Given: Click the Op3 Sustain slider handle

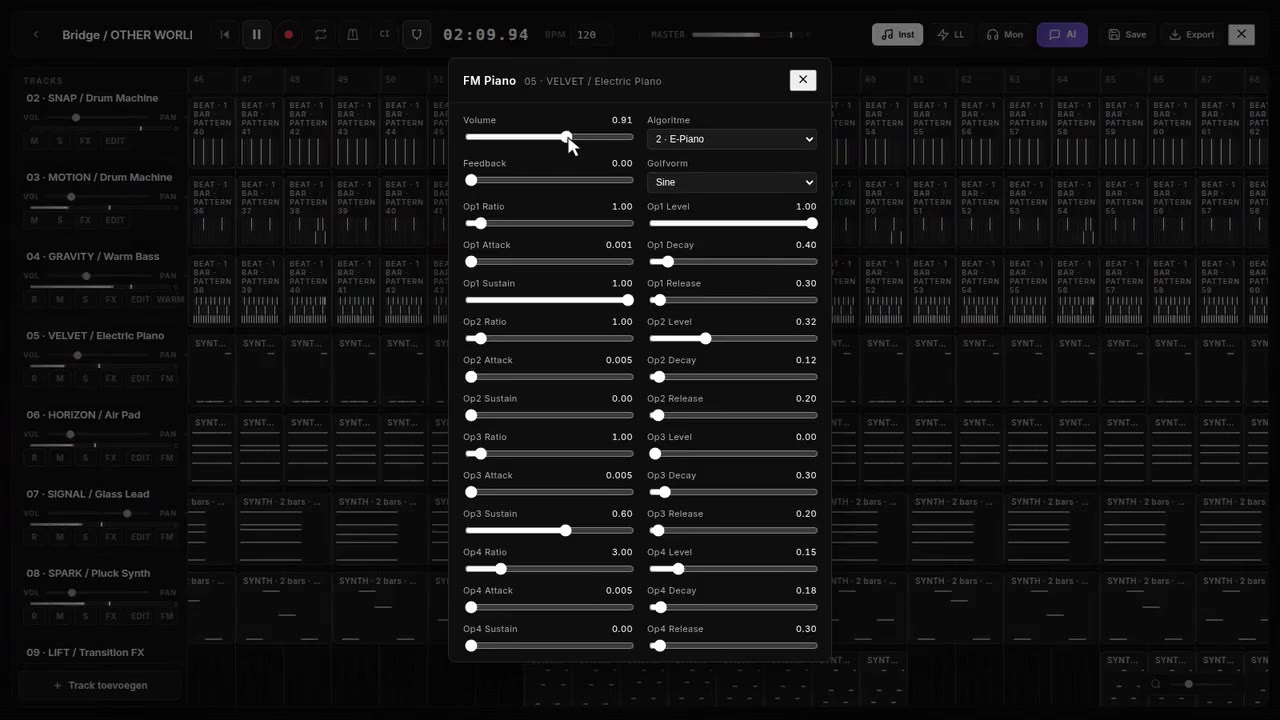Looking at the screenshot, I should 566,531.
